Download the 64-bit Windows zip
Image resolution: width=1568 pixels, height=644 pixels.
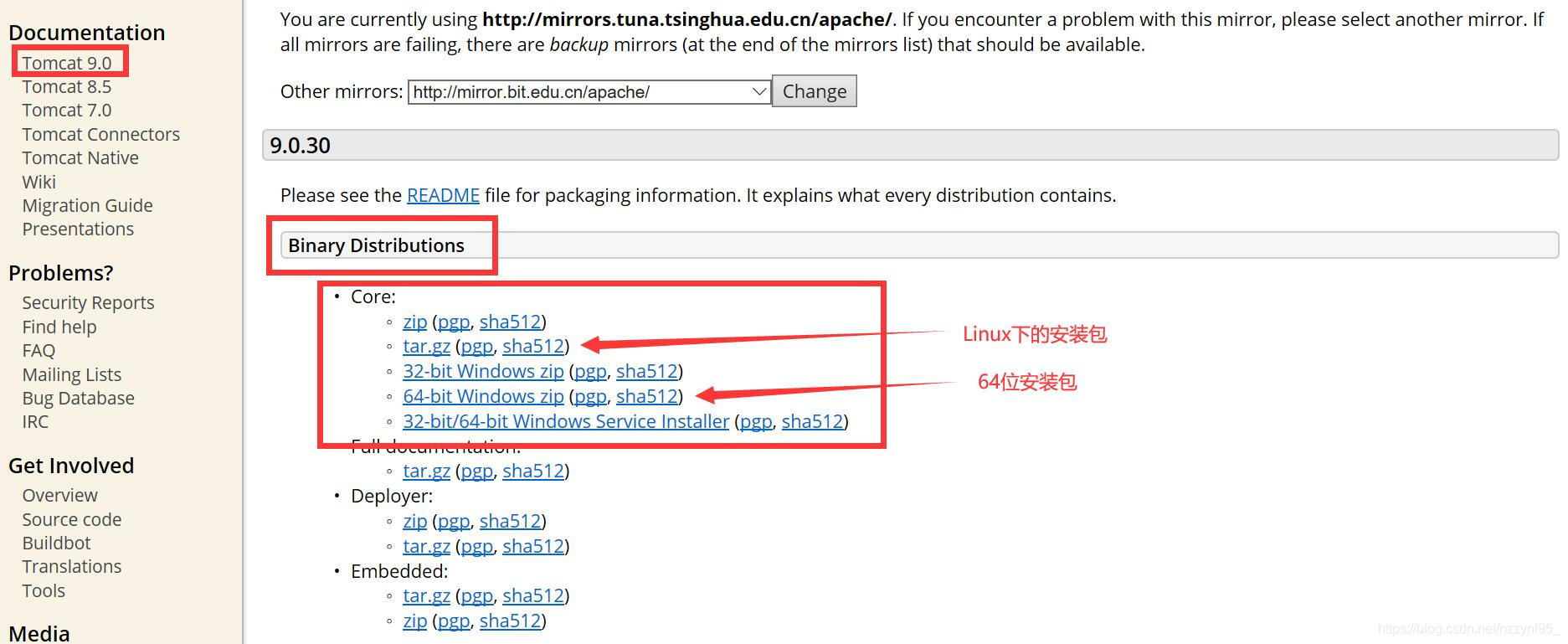click(x=483, y=396)
